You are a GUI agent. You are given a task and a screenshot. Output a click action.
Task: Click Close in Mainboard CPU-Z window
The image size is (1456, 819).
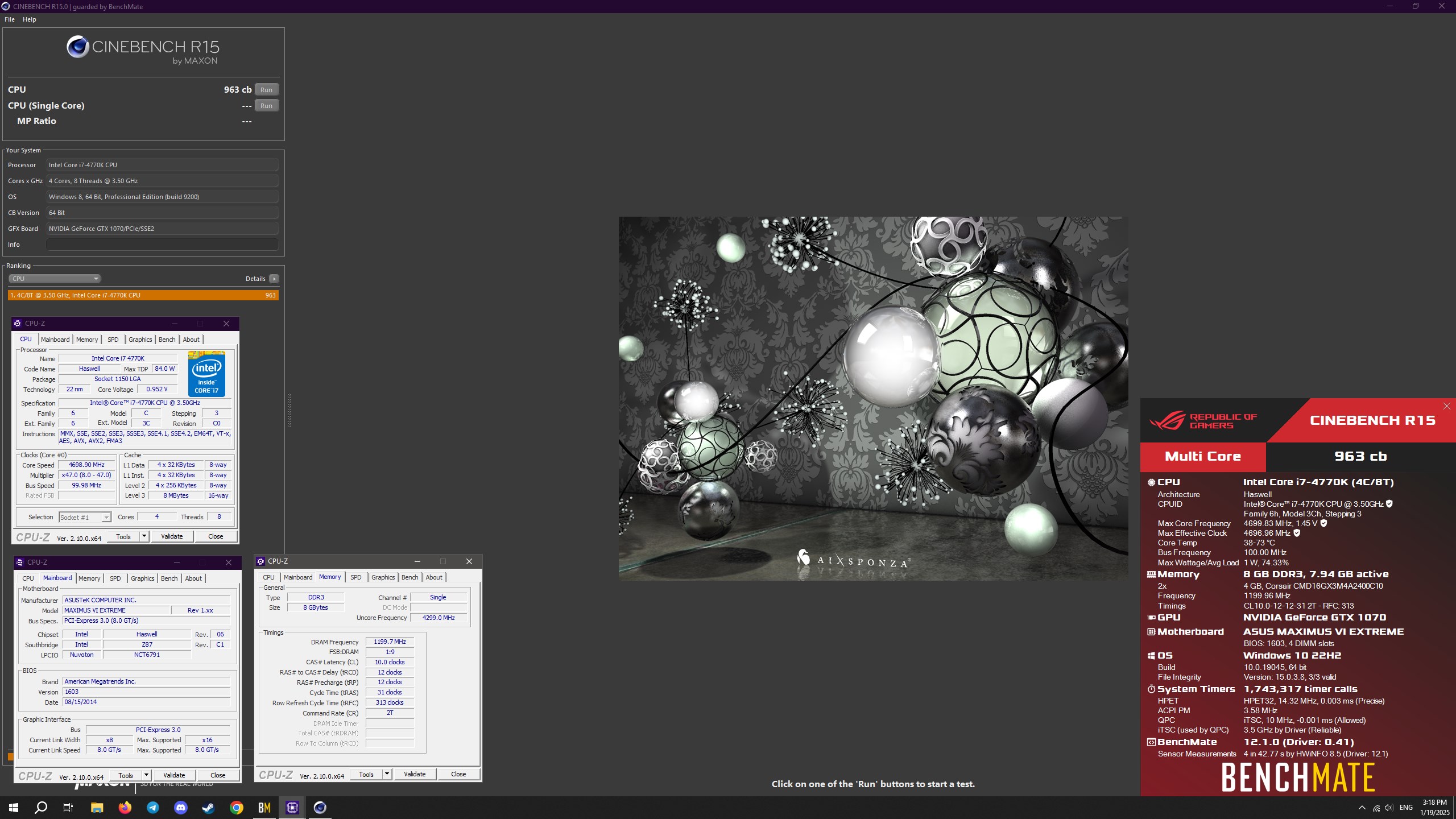click(218, 775)
